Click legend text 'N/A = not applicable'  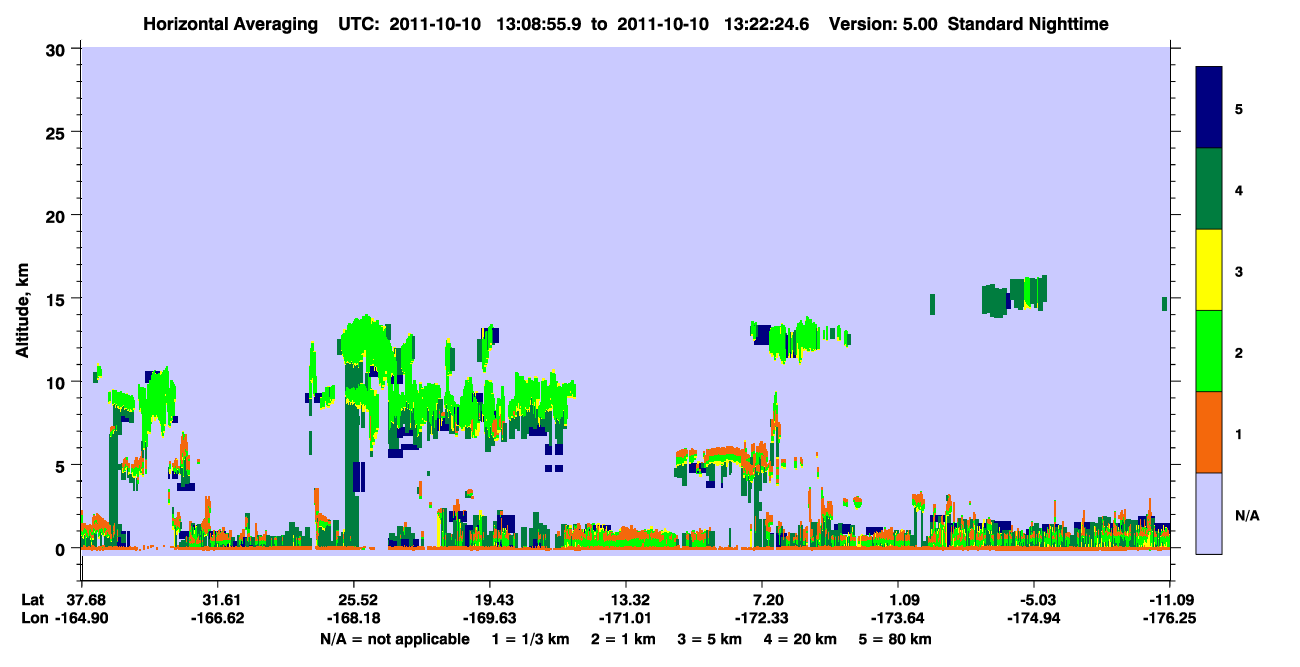[x=394, y=639]
